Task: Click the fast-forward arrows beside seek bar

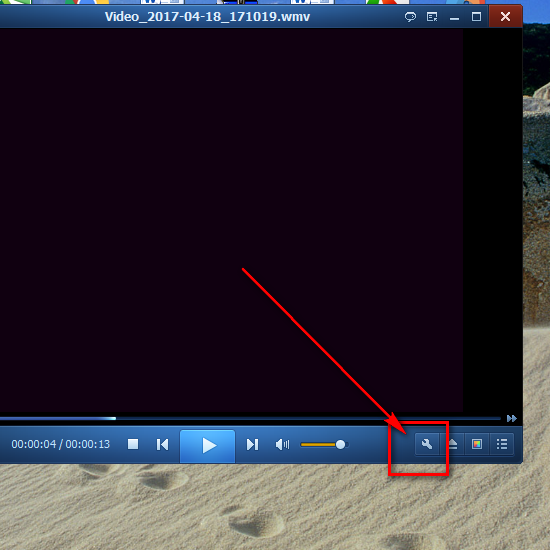Action: 512,418
